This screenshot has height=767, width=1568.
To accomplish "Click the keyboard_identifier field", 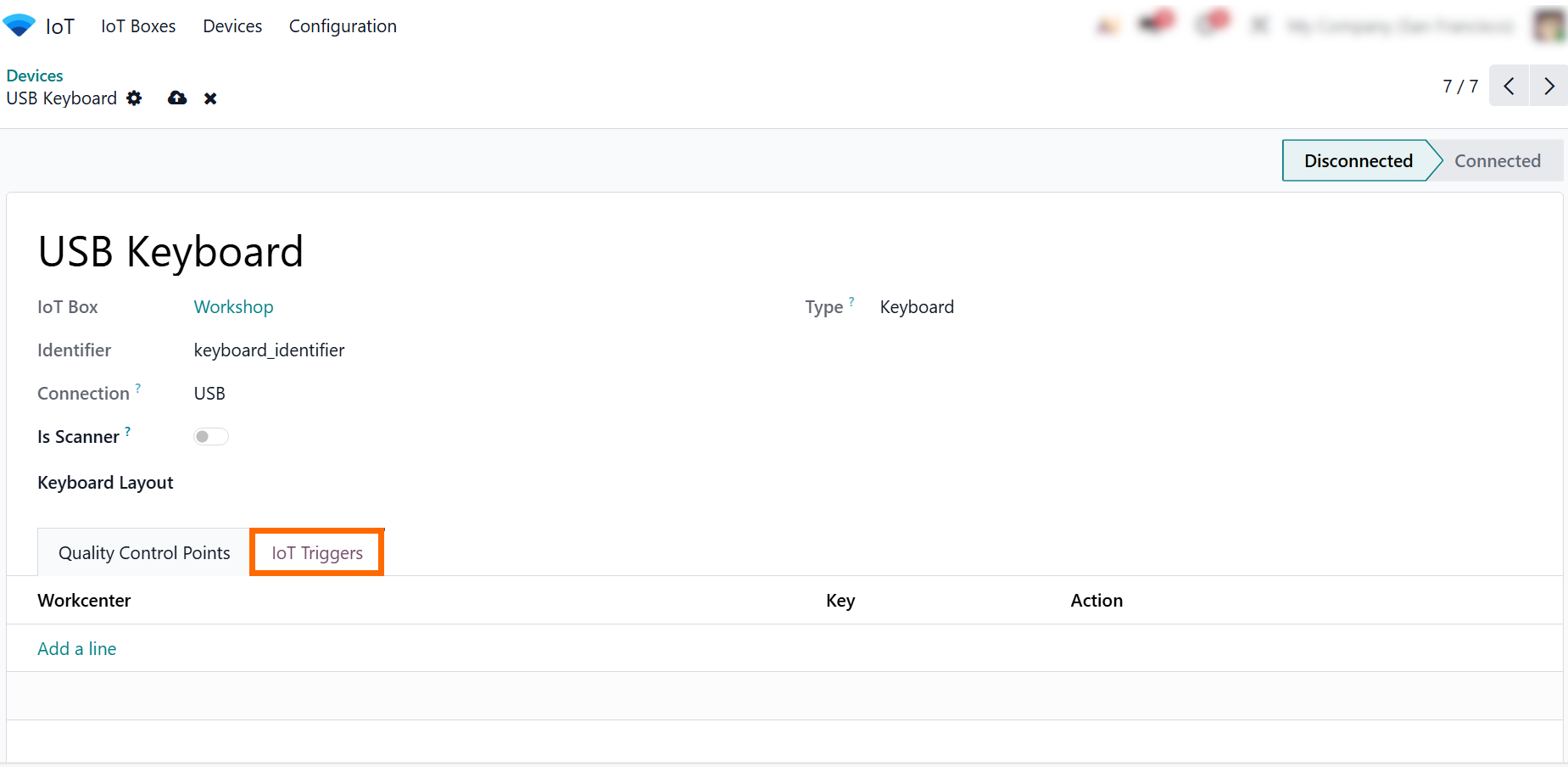I will [x=269, y=350].
